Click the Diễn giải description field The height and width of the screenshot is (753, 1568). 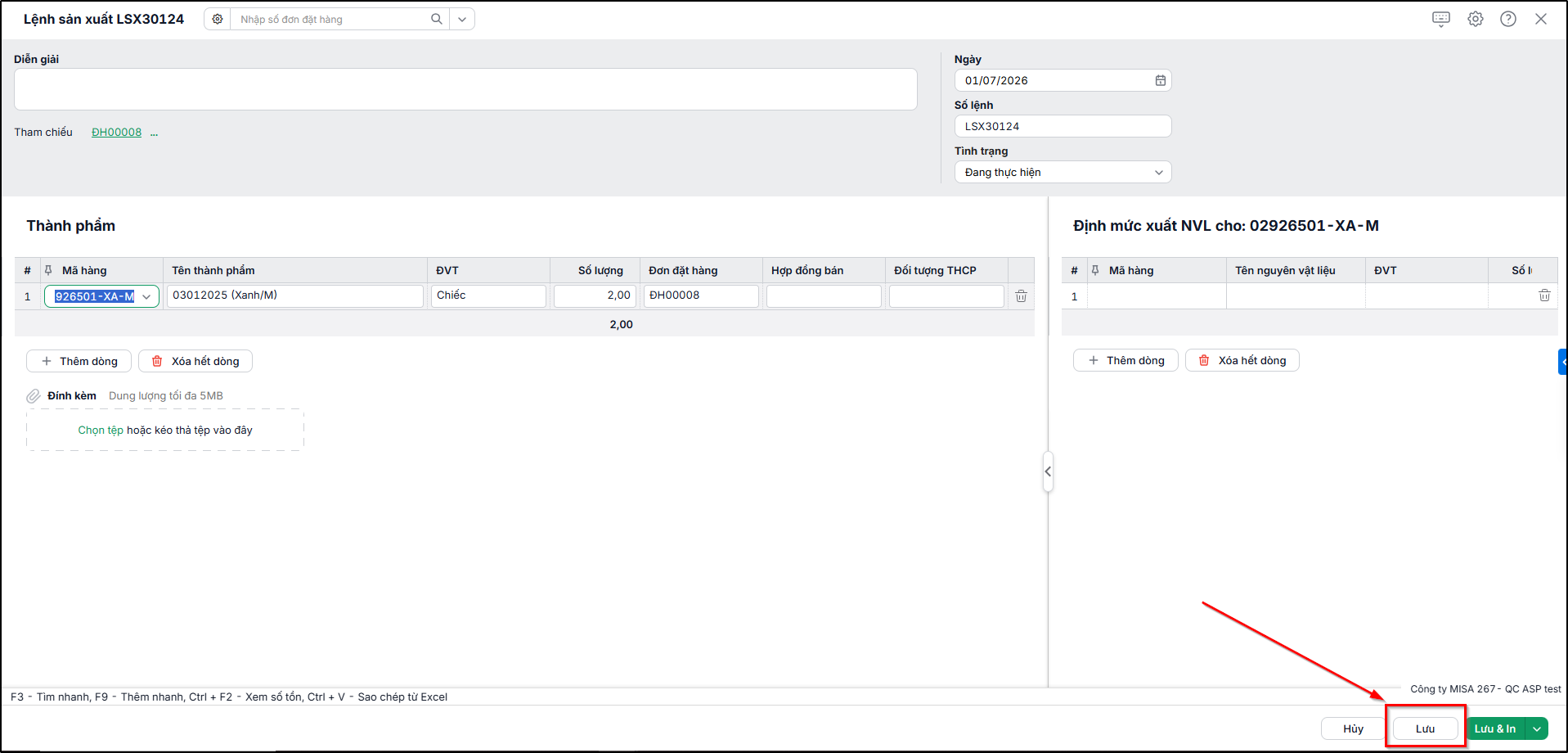coord(465,89)
